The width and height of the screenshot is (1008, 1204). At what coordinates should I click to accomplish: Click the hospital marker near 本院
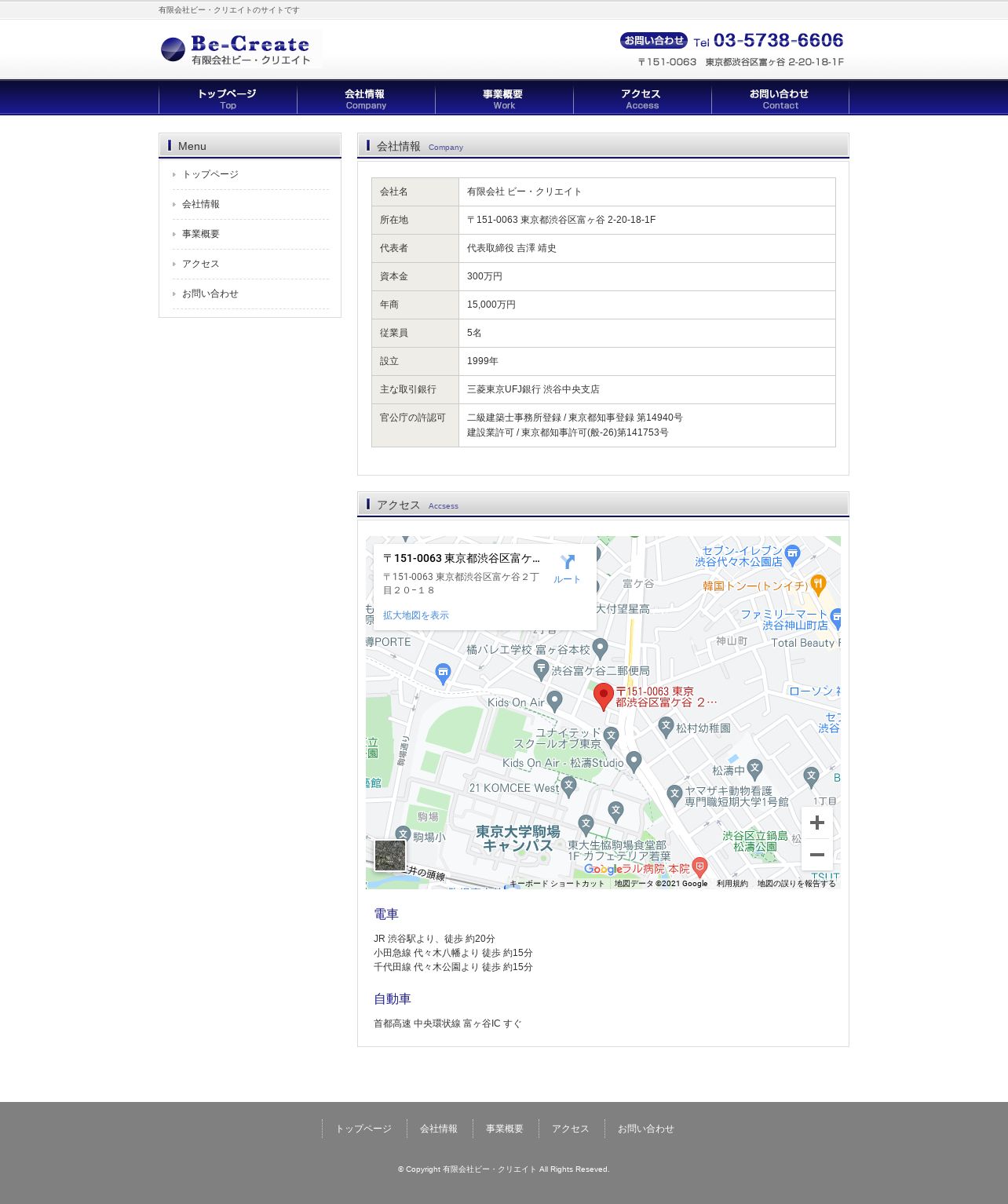[700, 867]
